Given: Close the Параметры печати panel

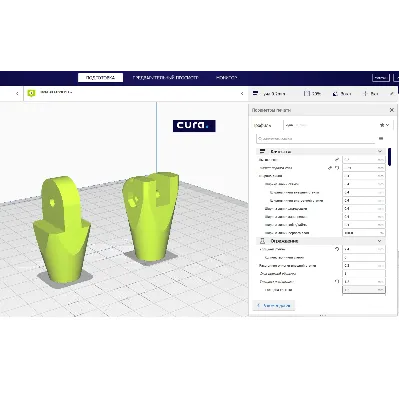Looking at the screenshot, I should [392, 110].
